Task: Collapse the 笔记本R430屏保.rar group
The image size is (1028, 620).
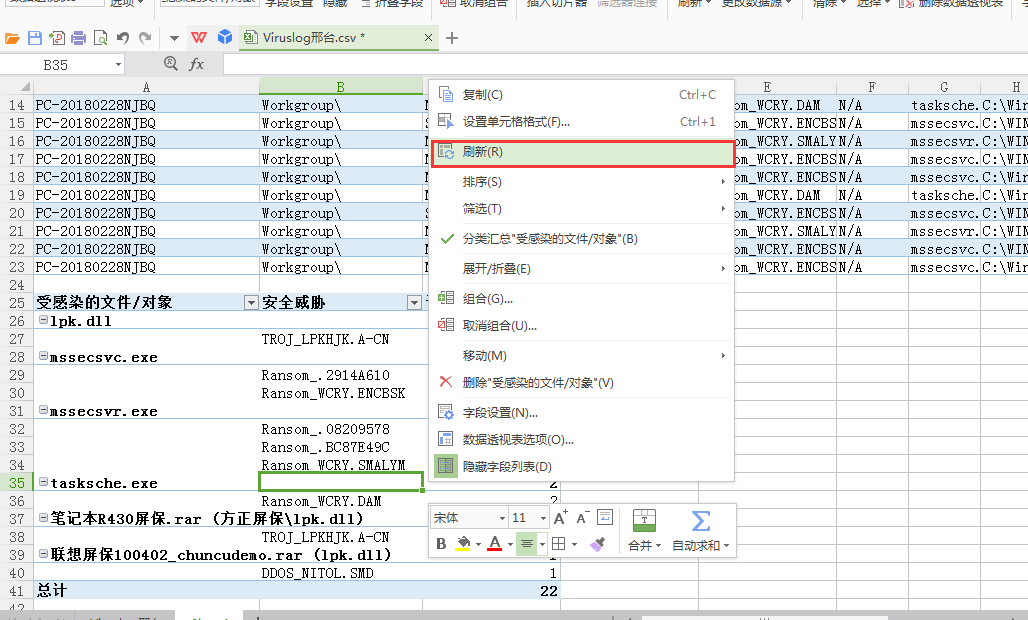Action: coord(43,518)
